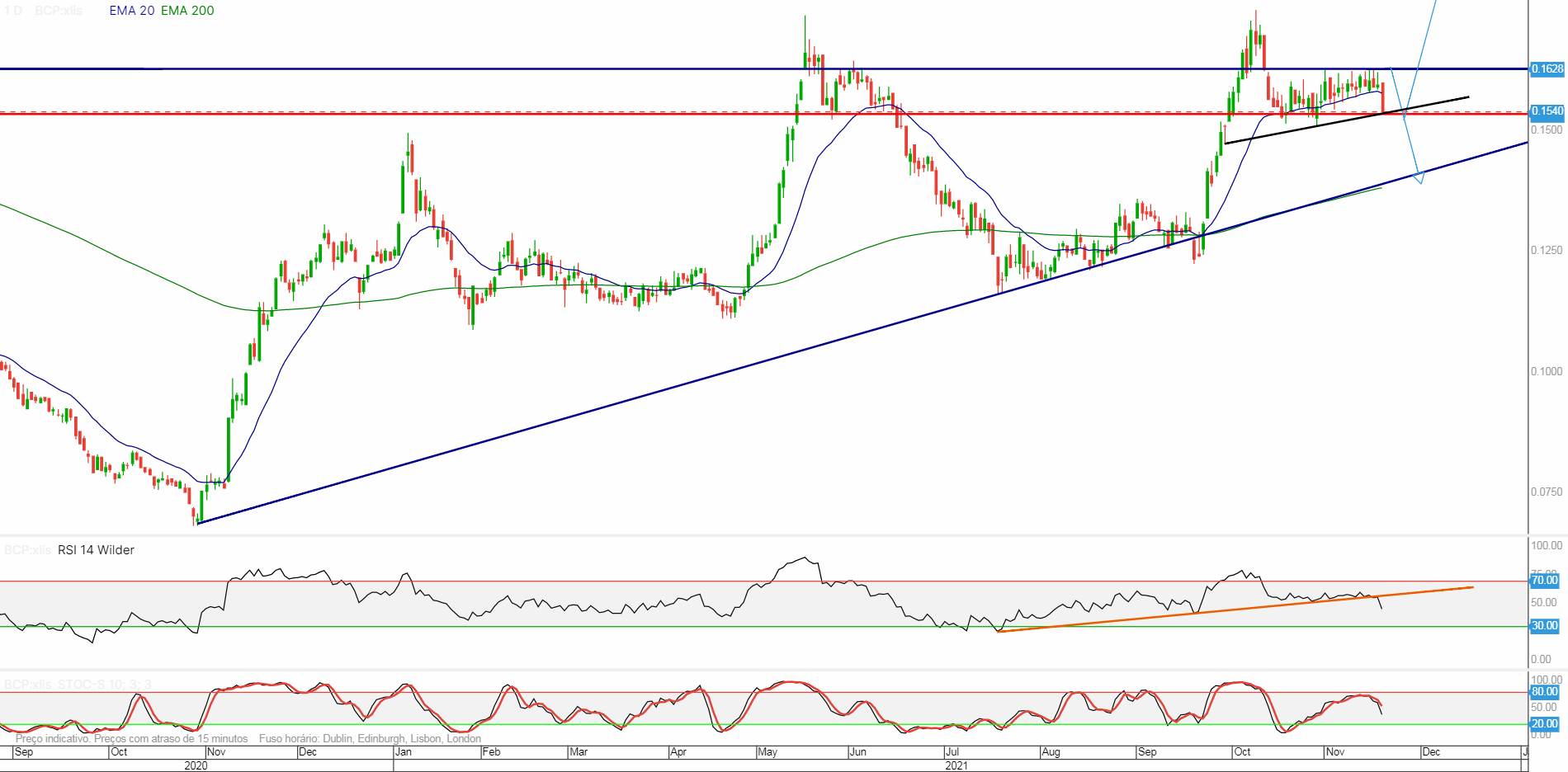Click the Jan label on time axis
Screen dimensions: 1568x772
(404, 752)
